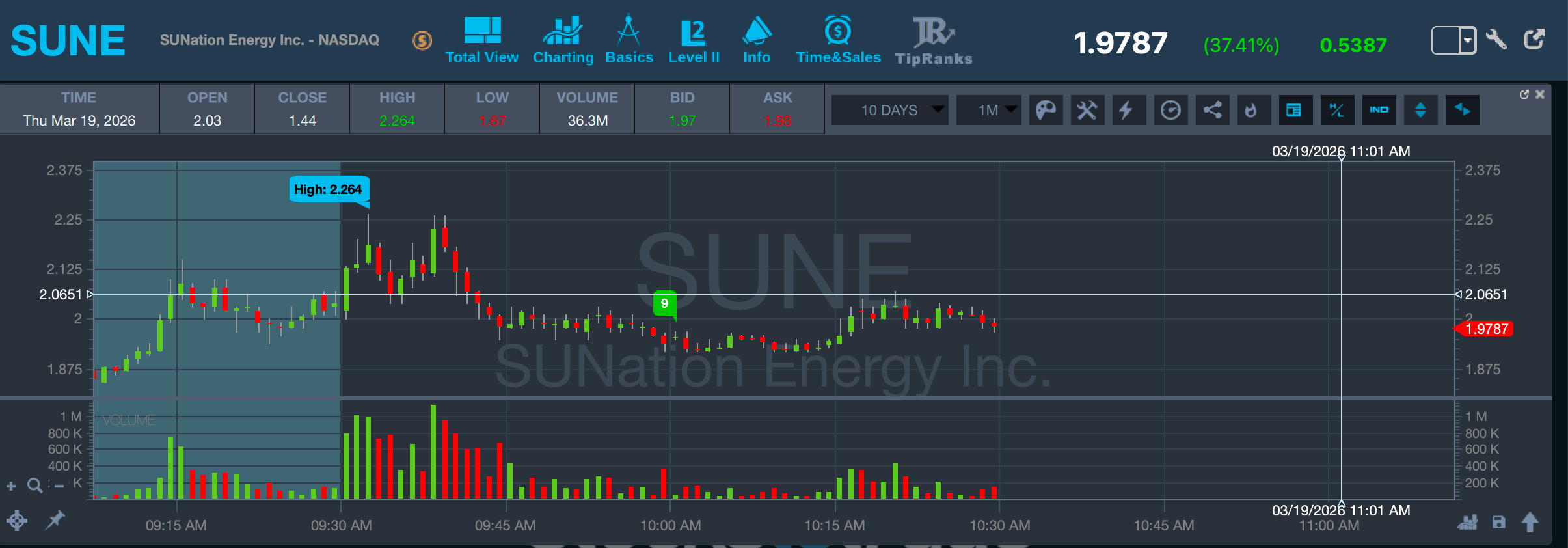
Task: Click the gauge dial icon
Action: tap(1170, 110)
